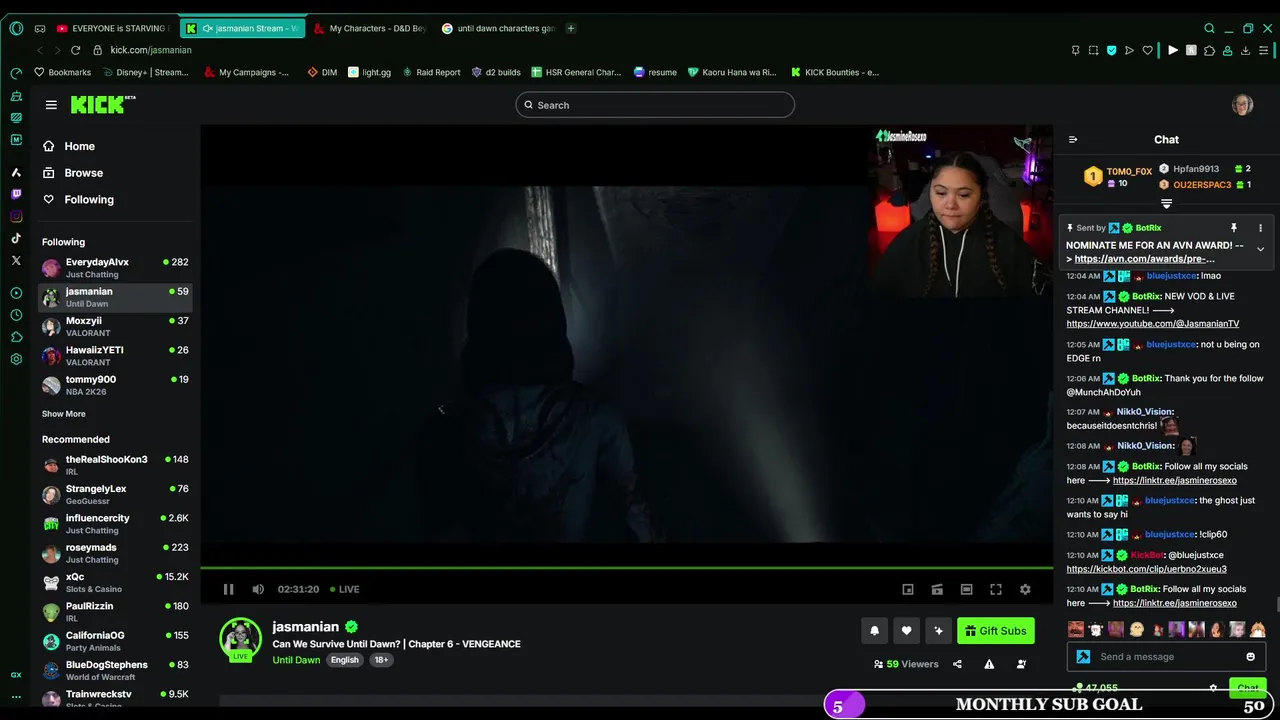Click the browser snapshot selection icon
The image size is (1280, 720).
tap(1093, 50)
